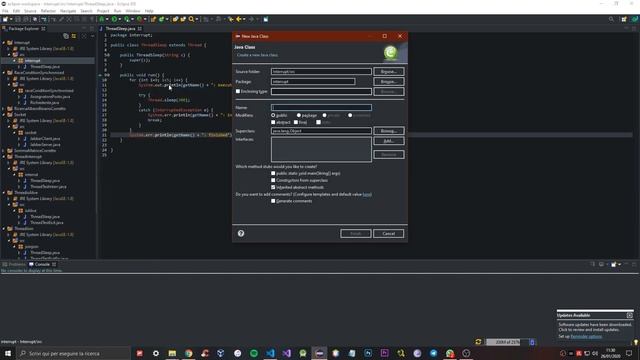This screenshot has width=640, height=360.
Task: Toggle Link with Editor in Package Explorer
Action: 74,36
